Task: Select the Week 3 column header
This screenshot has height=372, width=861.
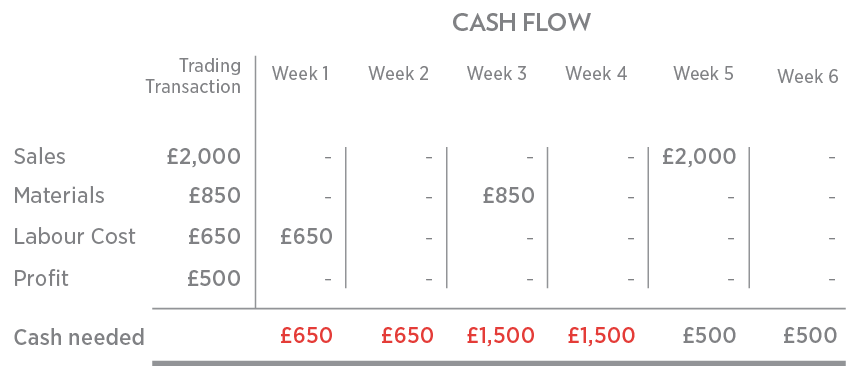Action: point(496,74)
